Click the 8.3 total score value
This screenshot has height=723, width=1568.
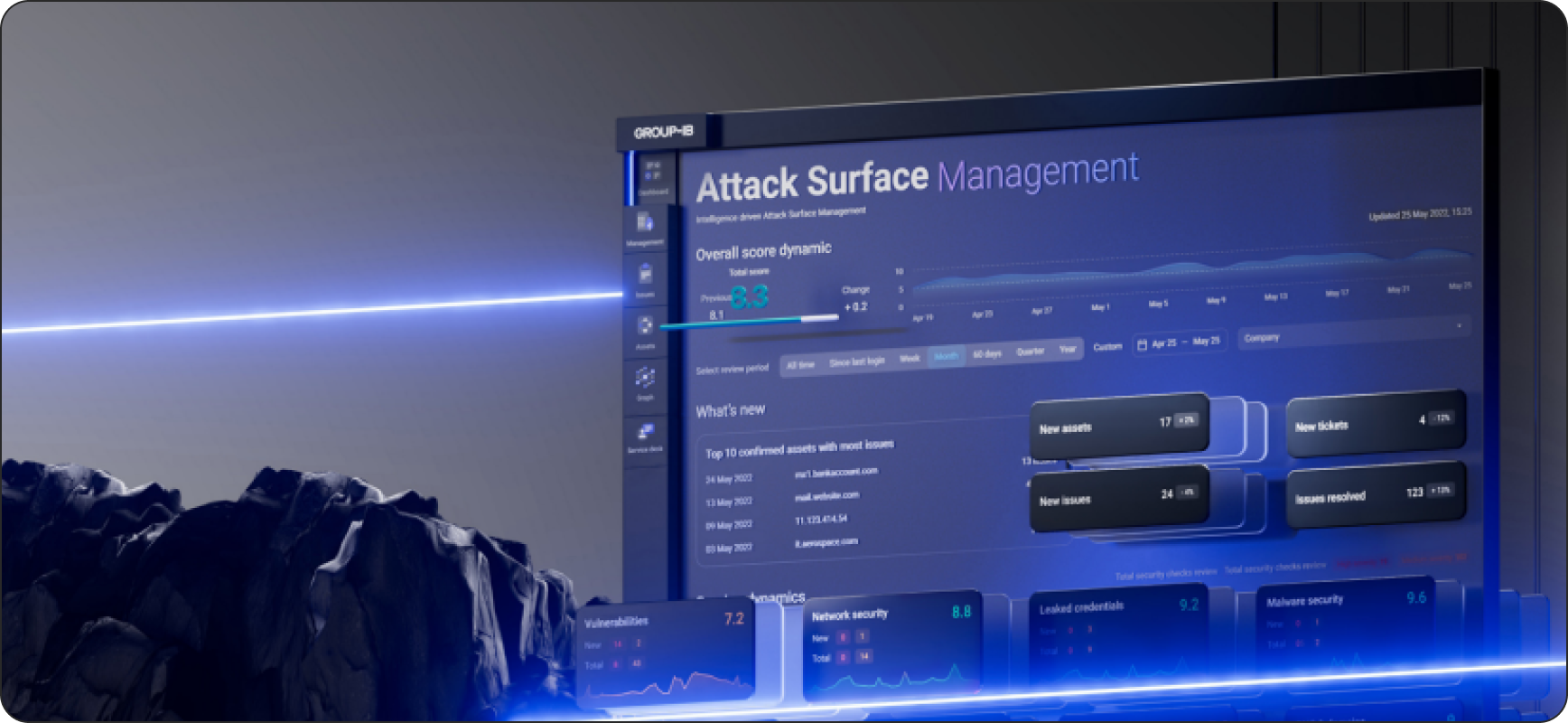coord(750,297)
